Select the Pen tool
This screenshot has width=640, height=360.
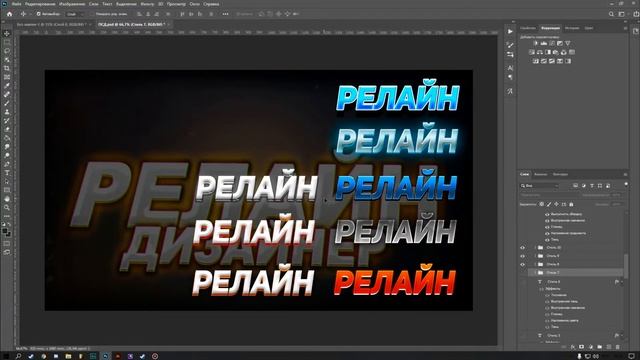pos(7,164)
